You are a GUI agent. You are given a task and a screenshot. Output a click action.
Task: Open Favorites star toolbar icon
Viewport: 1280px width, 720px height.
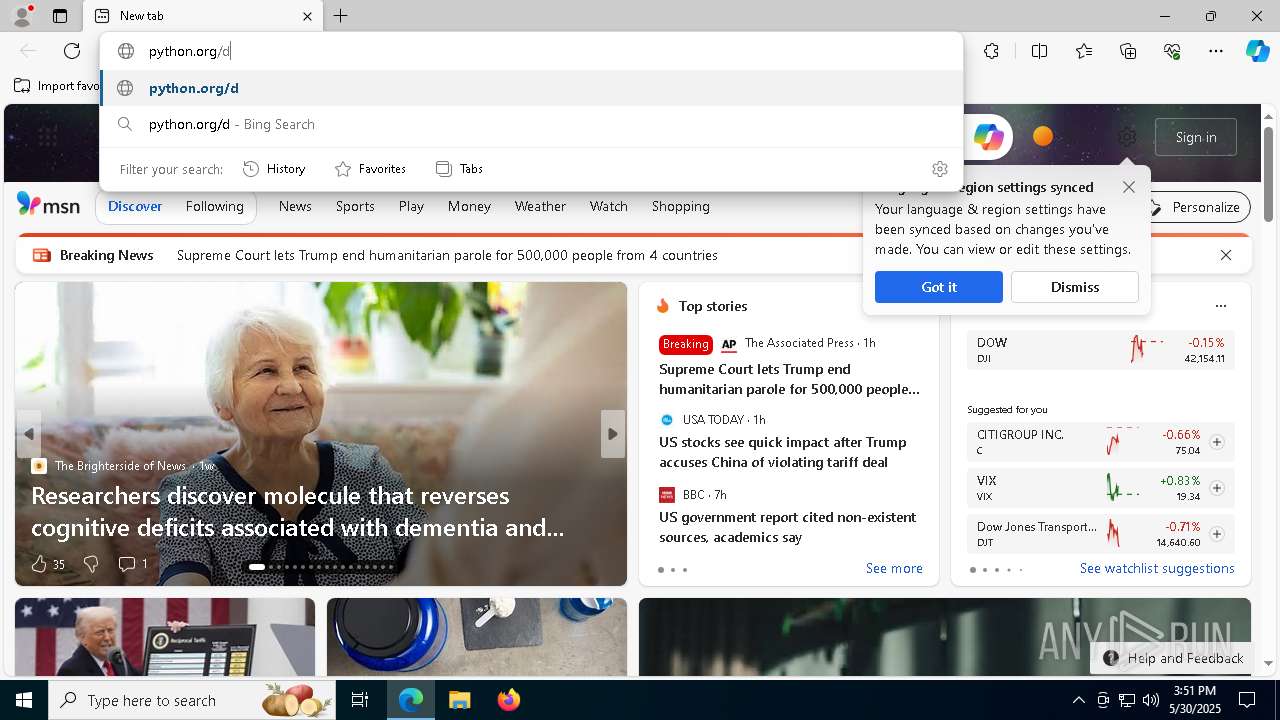pos(1084,51)
